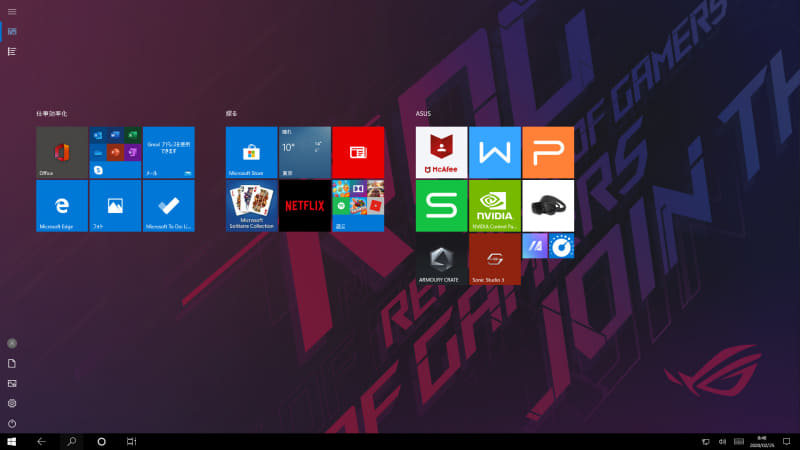Open the orange P (WPS Presentation) tile
800x450 pixels.
(548, 152)
